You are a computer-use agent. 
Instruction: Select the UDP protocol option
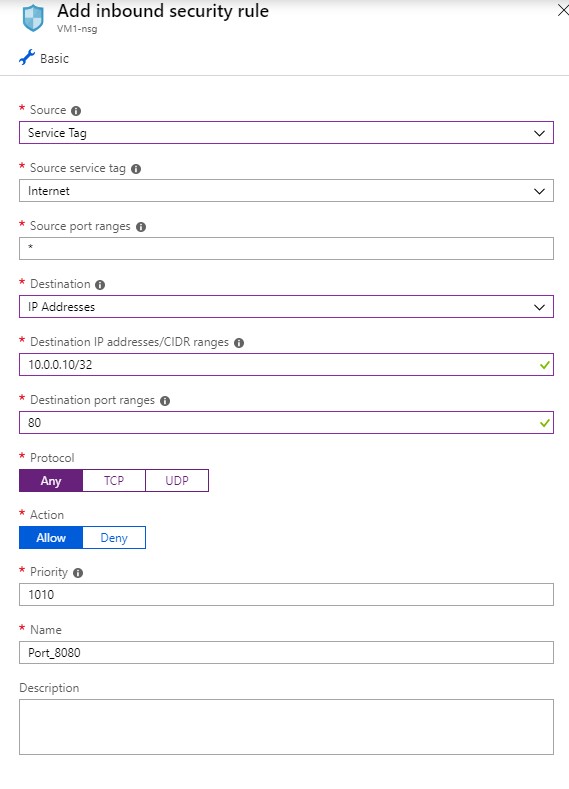click(x=177, y=481)
